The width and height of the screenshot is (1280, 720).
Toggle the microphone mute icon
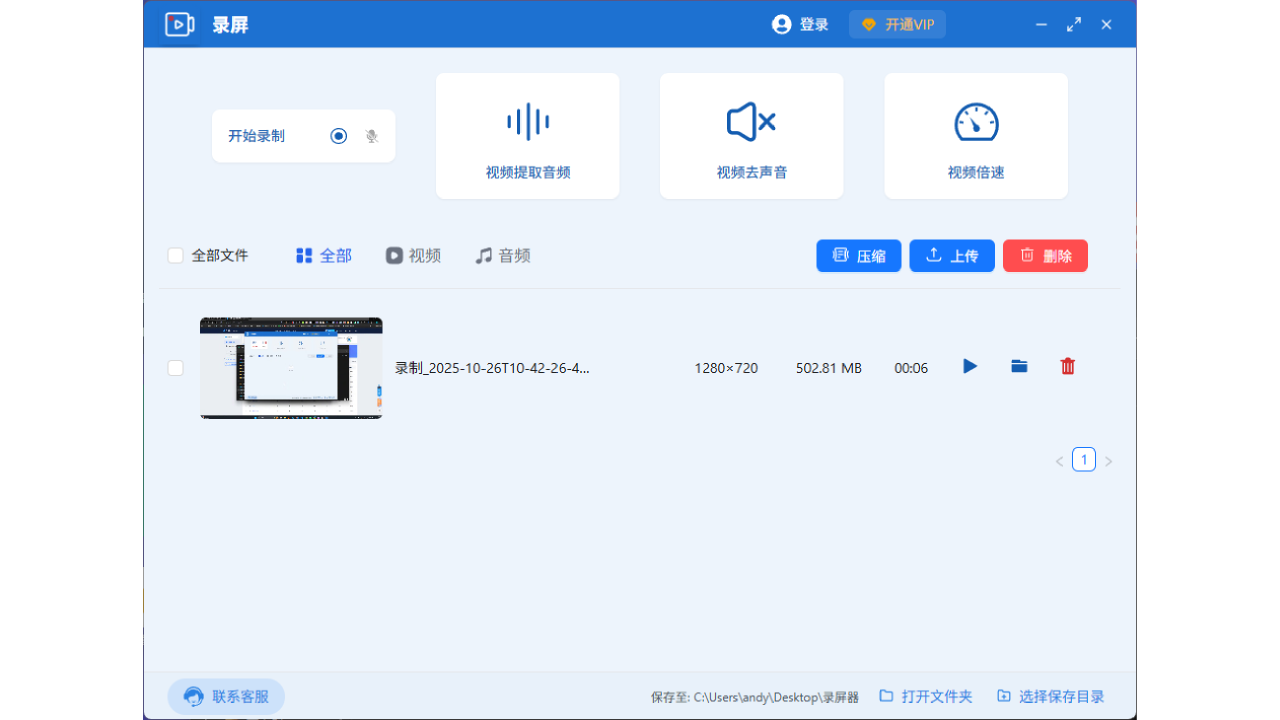point(371,135)
